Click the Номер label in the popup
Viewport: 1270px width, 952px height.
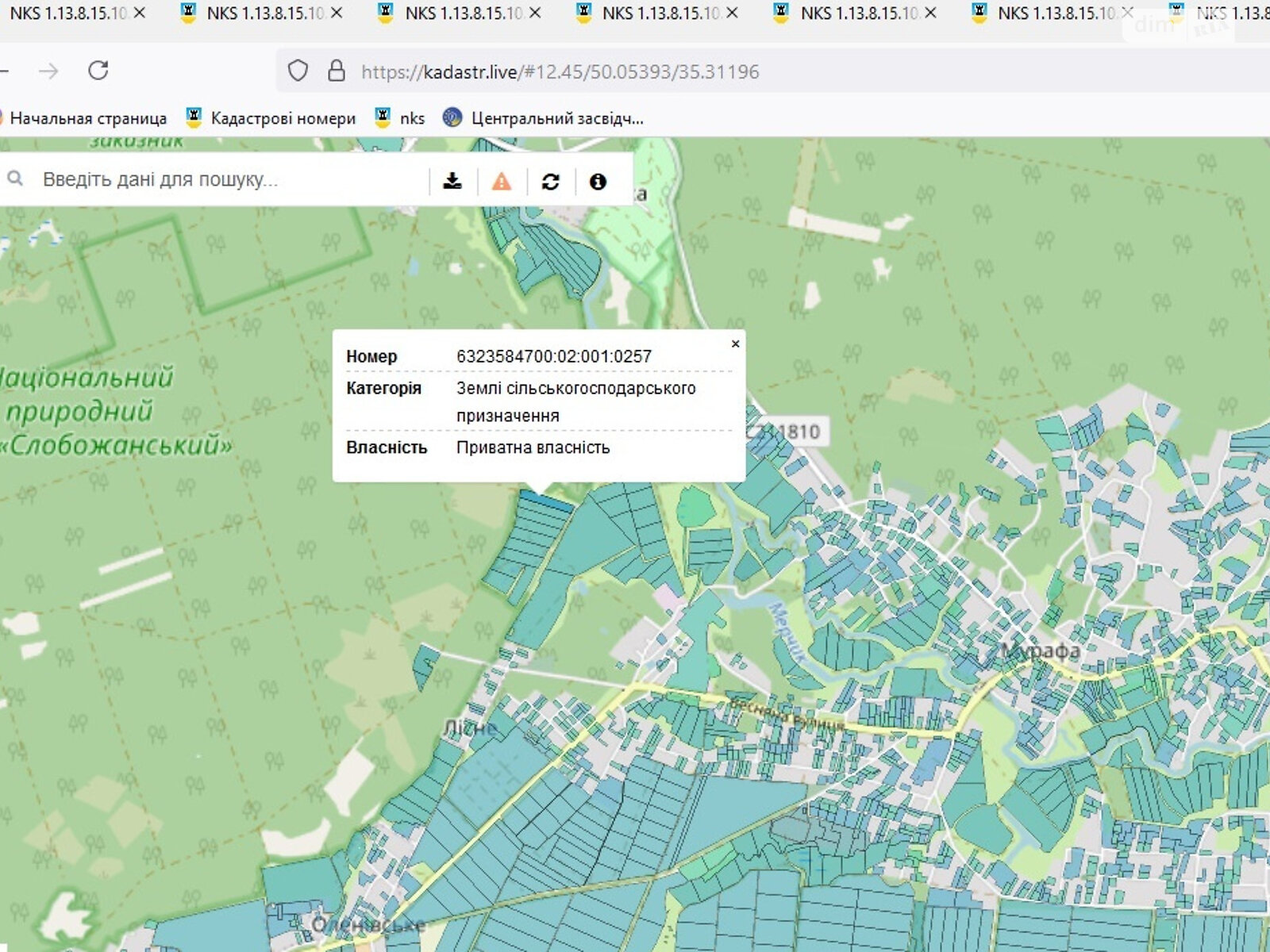click(x=371, y=357)
